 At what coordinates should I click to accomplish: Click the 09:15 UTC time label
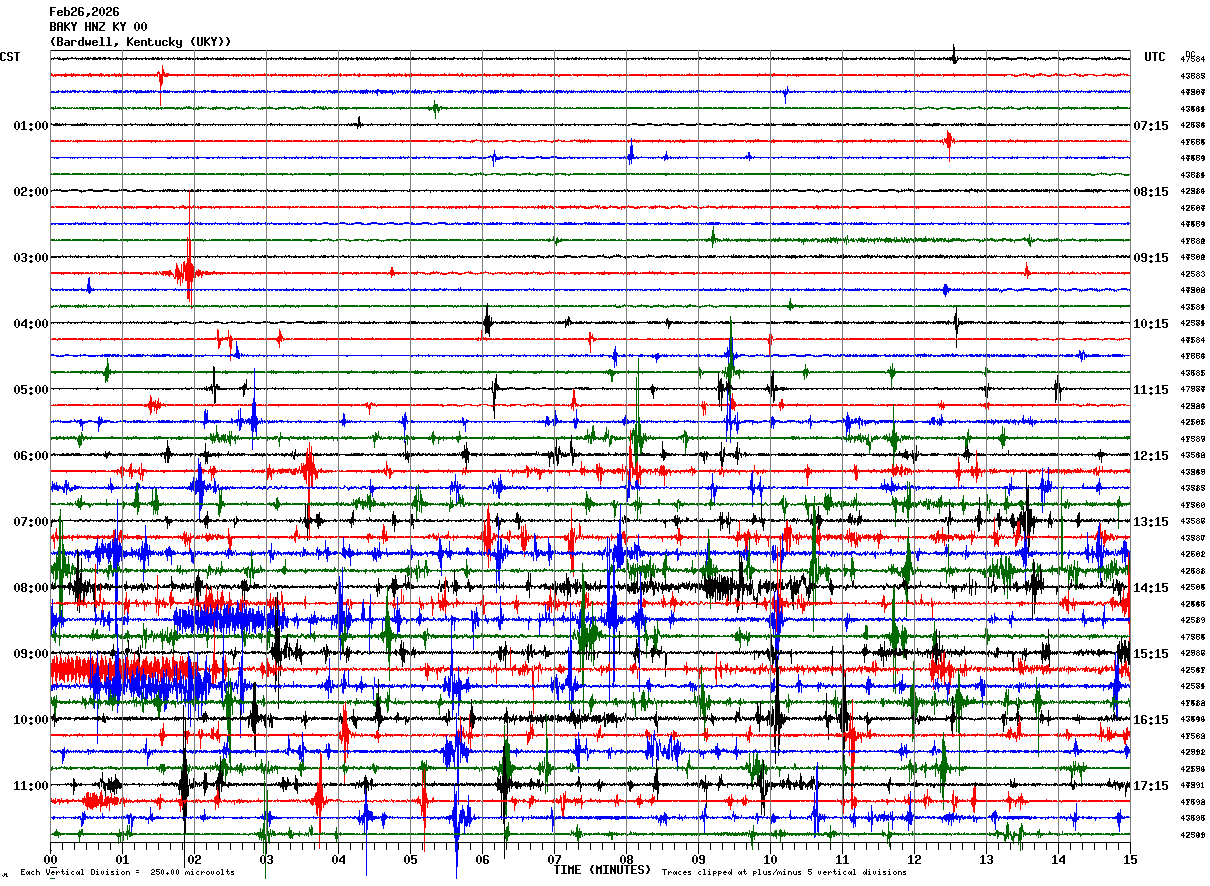point(1151,258)
